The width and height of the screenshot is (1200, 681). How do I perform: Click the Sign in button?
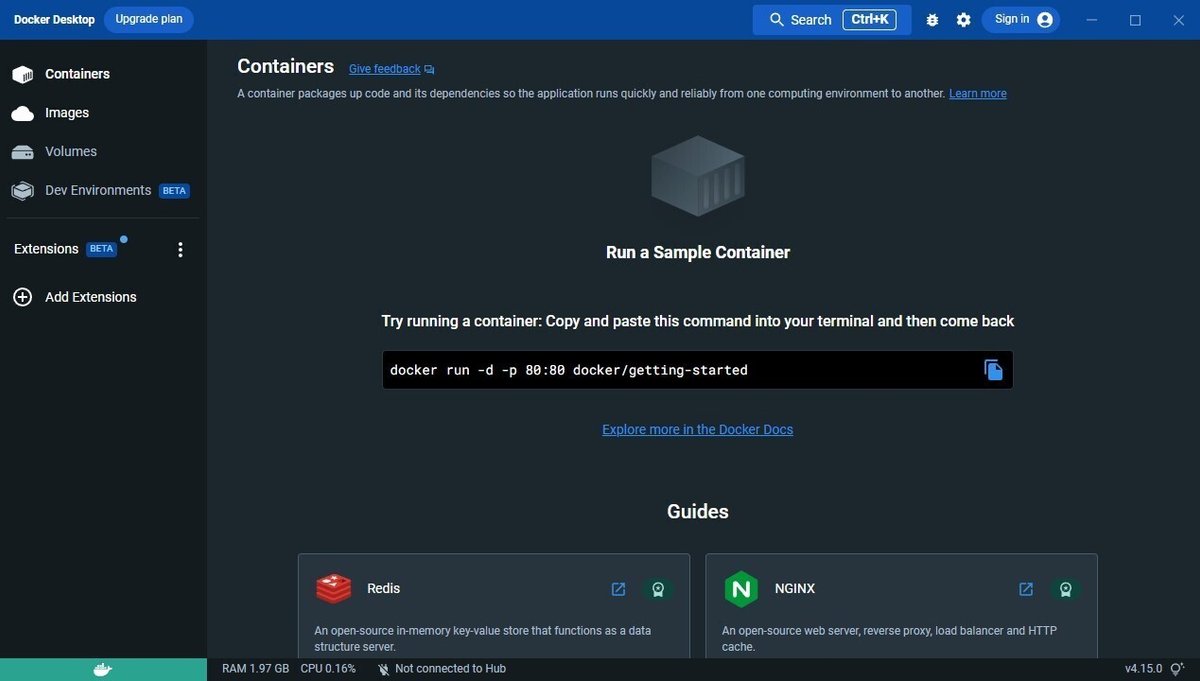click(x=1020, y=20)
